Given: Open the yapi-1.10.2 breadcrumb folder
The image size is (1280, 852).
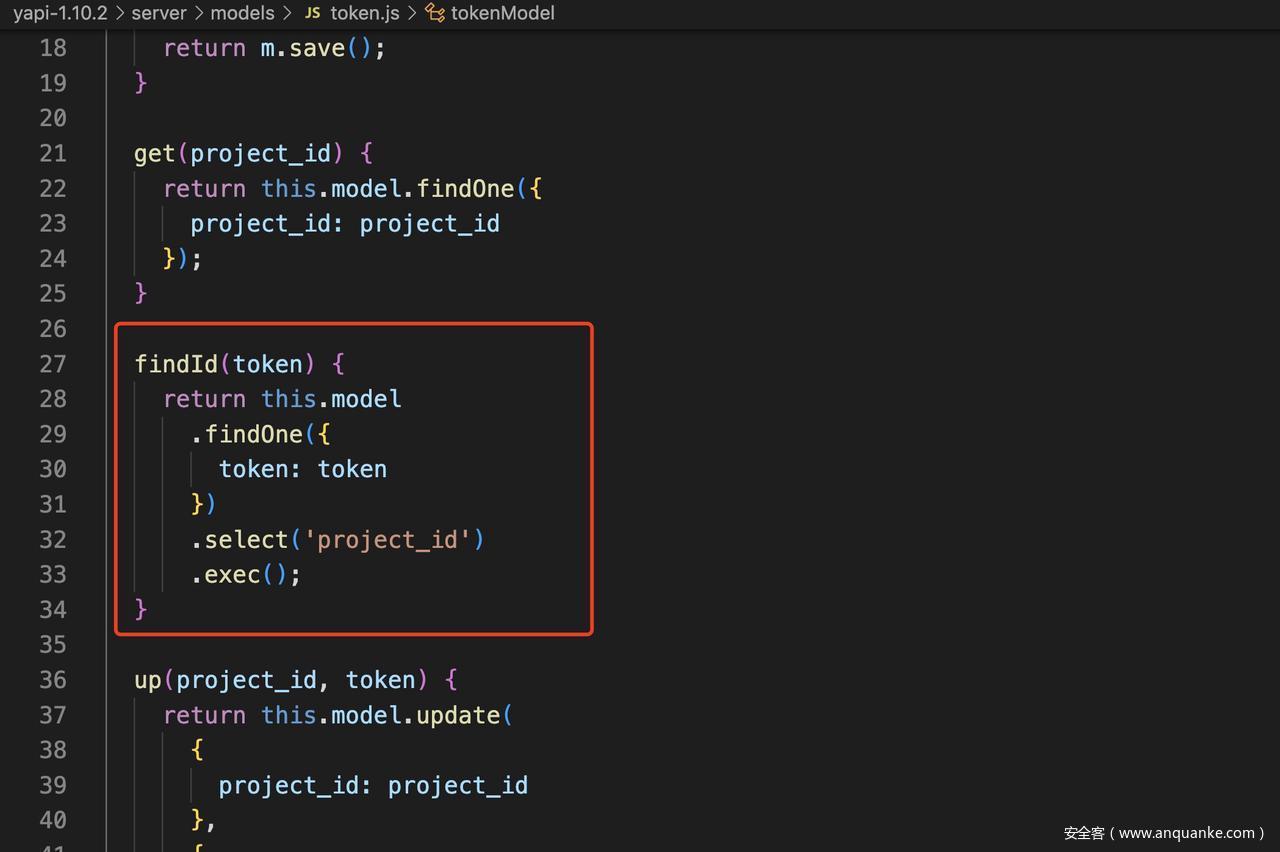Looking at the screenshot, I should (x=60, y=13).
